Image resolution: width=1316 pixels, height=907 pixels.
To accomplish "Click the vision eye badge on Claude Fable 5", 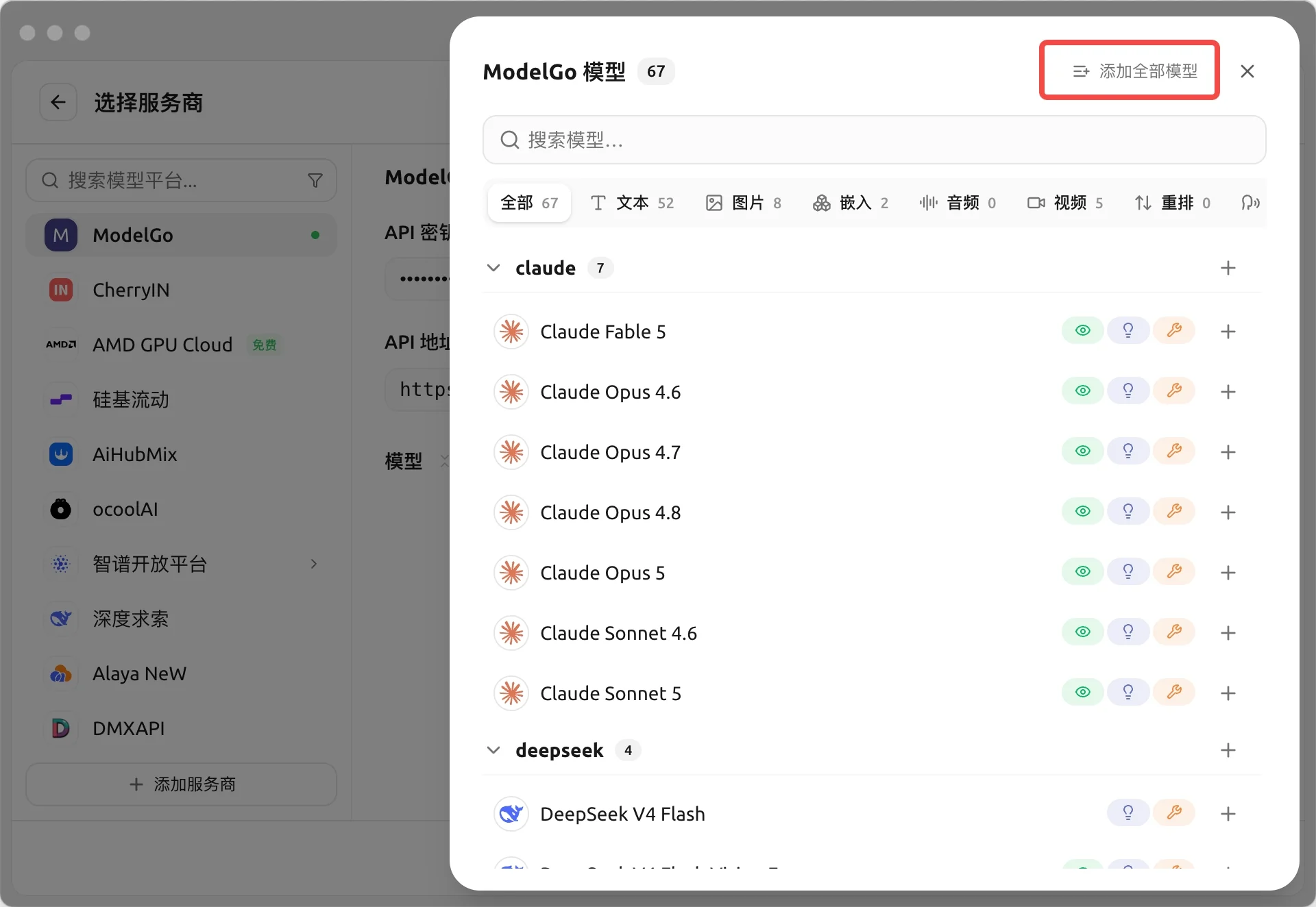I will 1082,330.
